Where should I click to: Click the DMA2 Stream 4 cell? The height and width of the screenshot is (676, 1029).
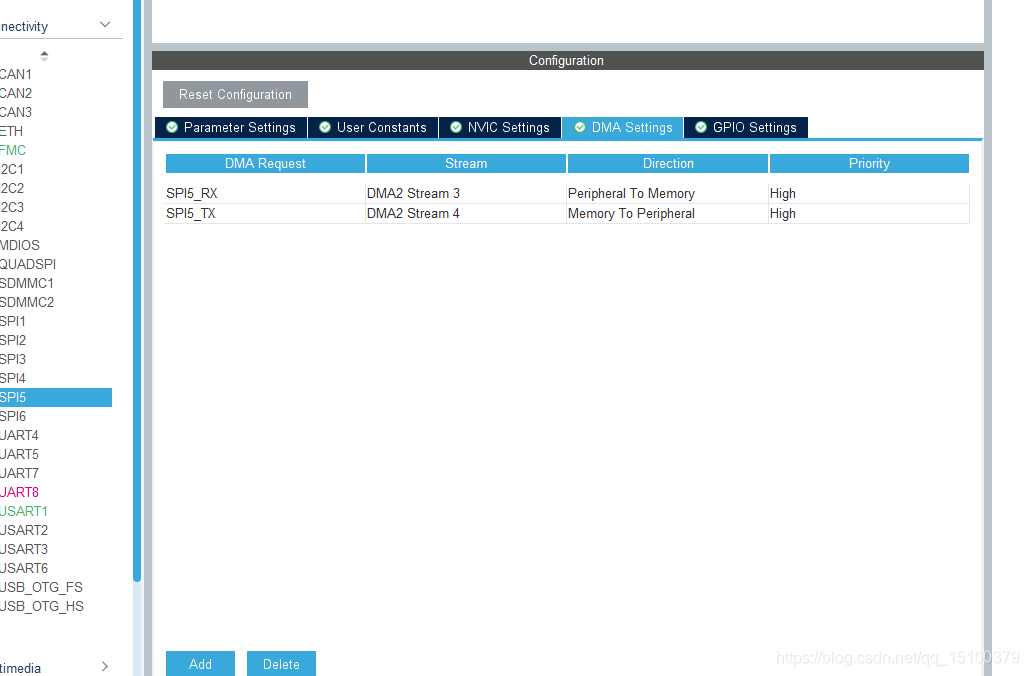[x=466, y=214]
